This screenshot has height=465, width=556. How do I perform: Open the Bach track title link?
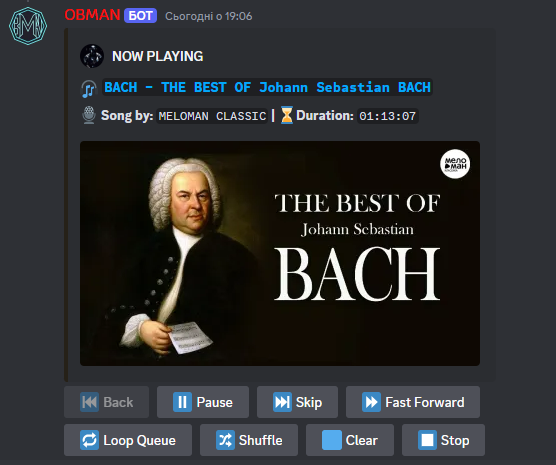267,87
